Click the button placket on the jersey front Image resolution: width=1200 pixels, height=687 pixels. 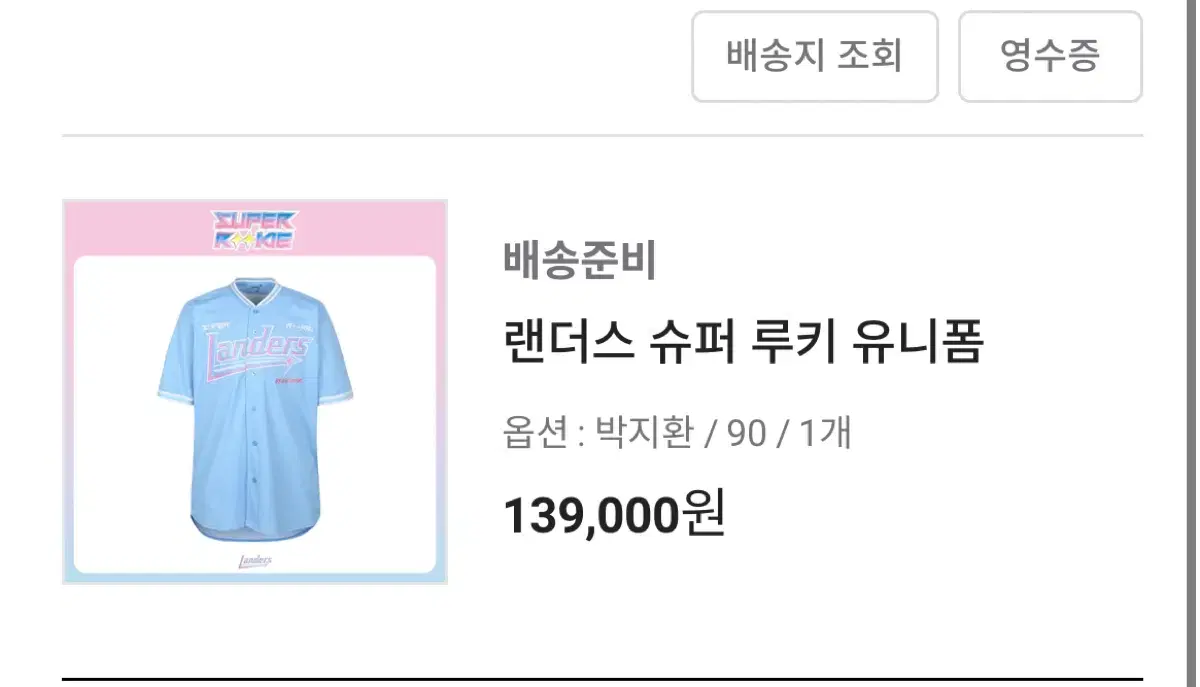tap(255, 420)
